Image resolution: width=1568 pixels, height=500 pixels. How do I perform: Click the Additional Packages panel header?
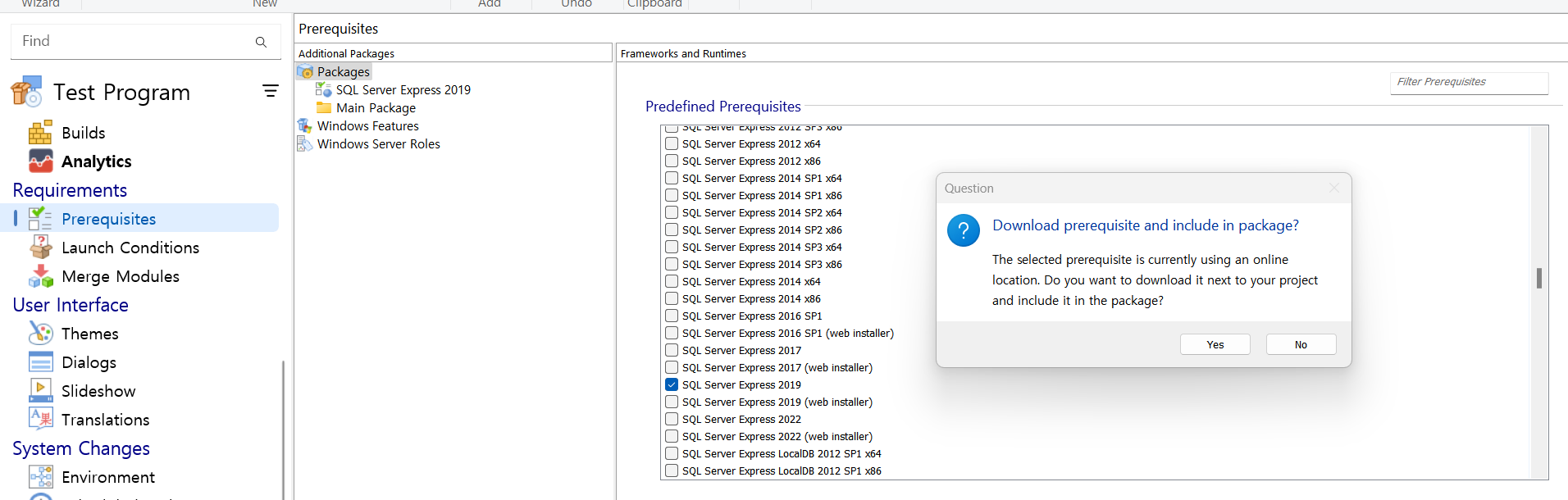tap(454, 53)
